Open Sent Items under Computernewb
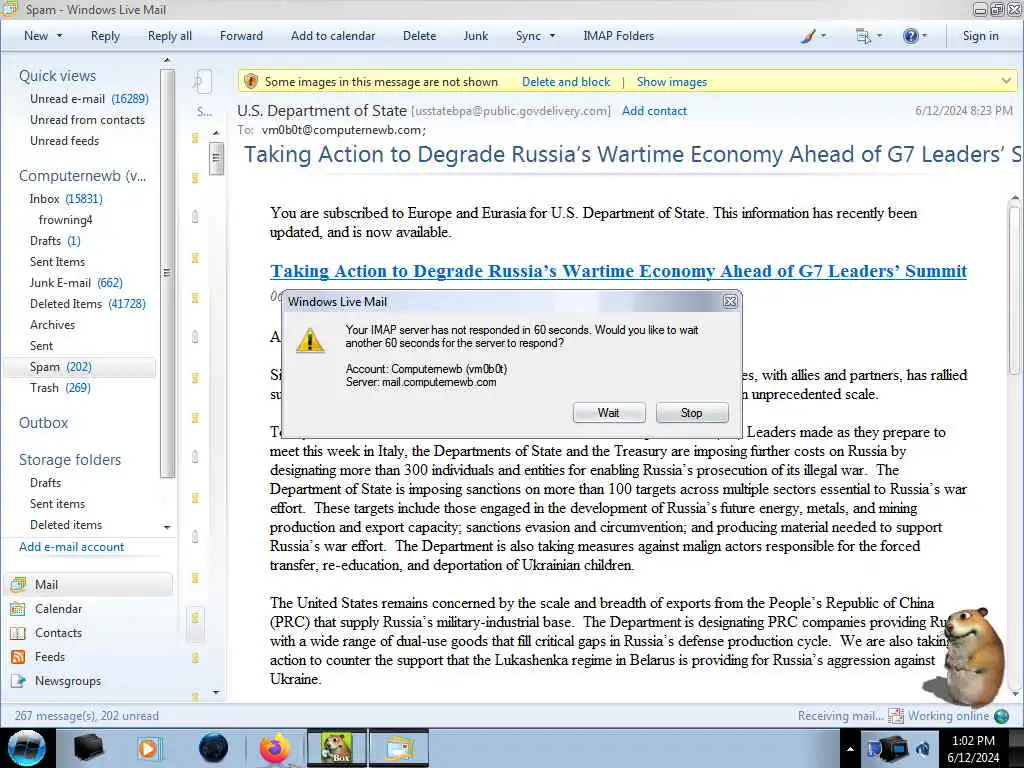 pyautogui.click(x=57, y=261)
